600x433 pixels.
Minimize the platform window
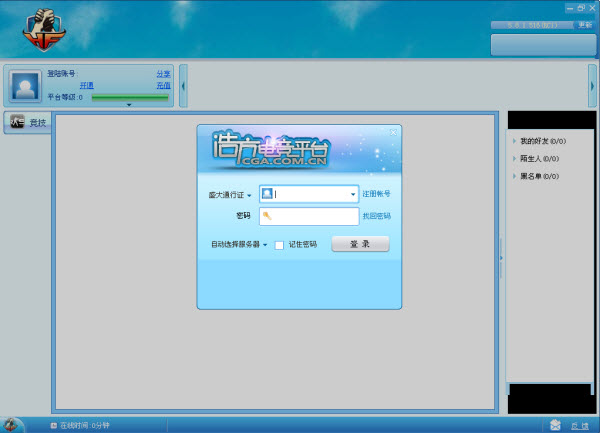pyautogui.click(x=570, y=8)
